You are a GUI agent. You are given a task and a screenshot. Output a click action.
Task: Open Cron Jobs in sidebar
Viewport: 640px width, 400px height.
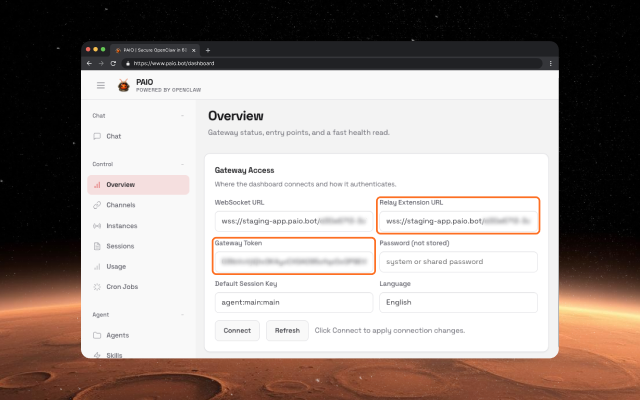[x=121, y=287]
